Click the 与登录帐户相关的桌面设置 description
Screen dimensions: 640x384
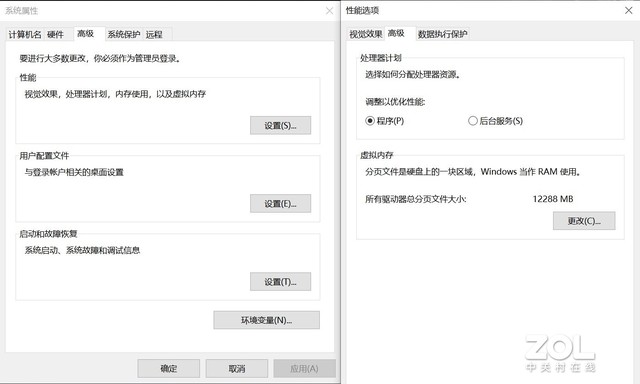click(x=74, y=172)
